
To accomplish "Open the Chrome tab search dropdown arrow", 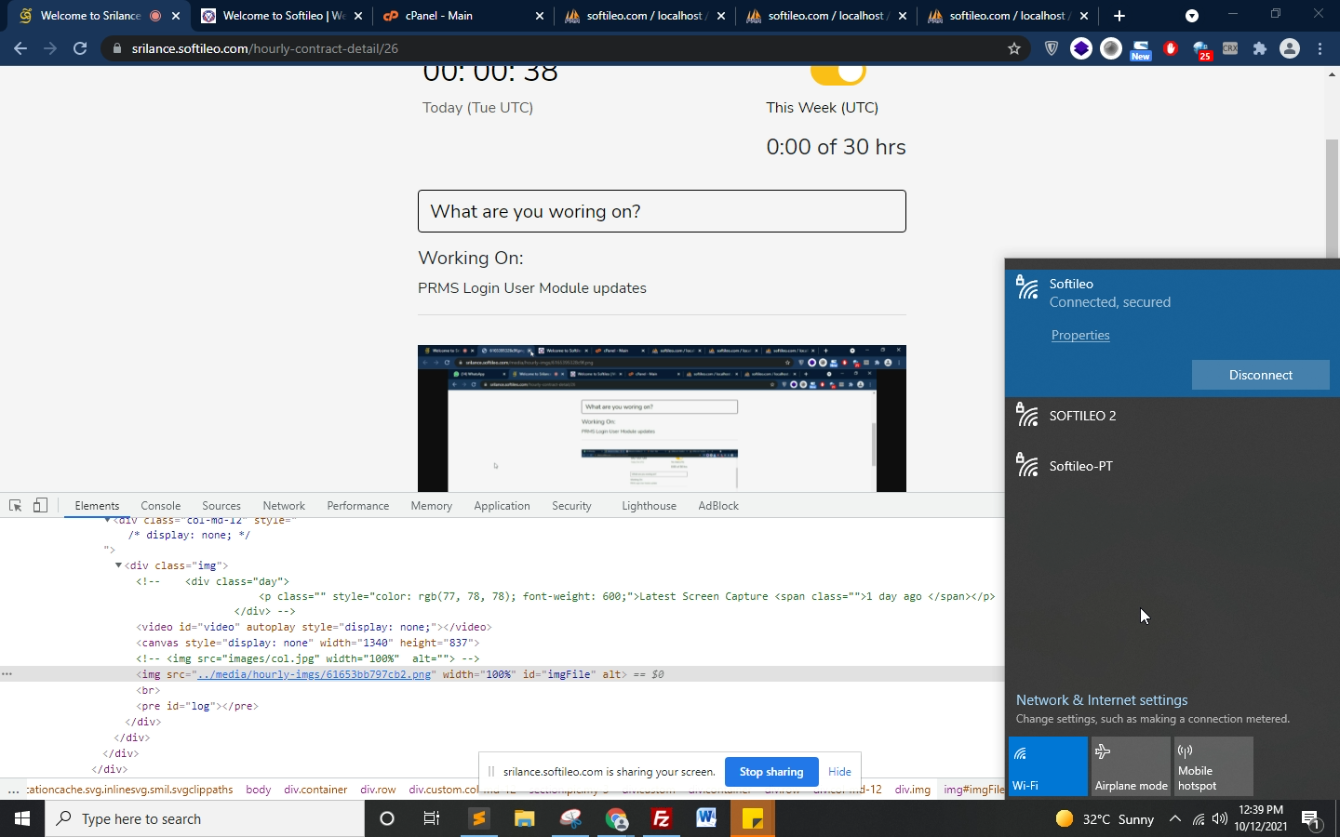I will point(1192,16).
